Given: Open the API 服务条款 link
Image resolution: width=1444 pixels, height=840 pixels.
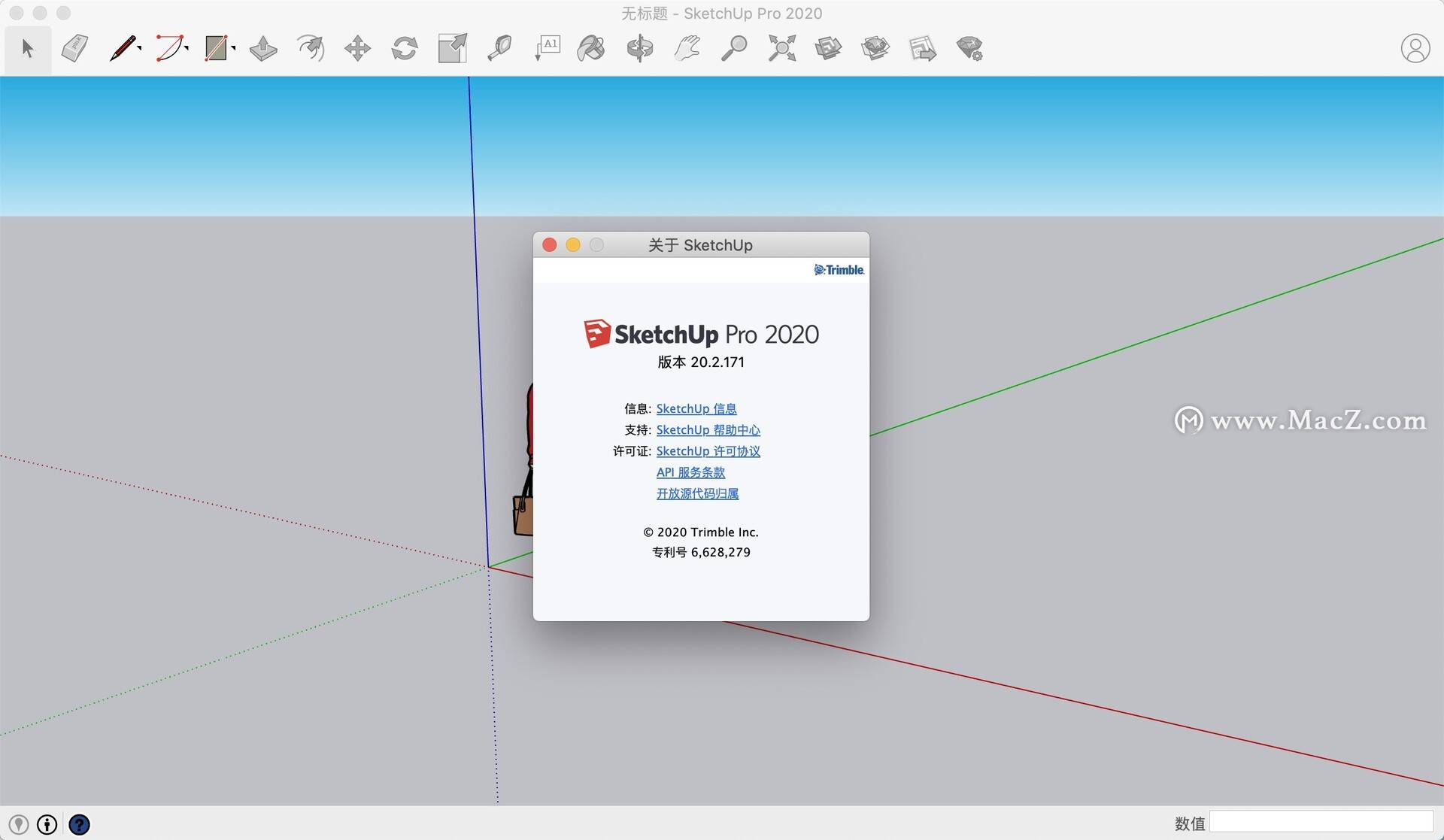Looking at the screenshot, I should click(690, 472).
